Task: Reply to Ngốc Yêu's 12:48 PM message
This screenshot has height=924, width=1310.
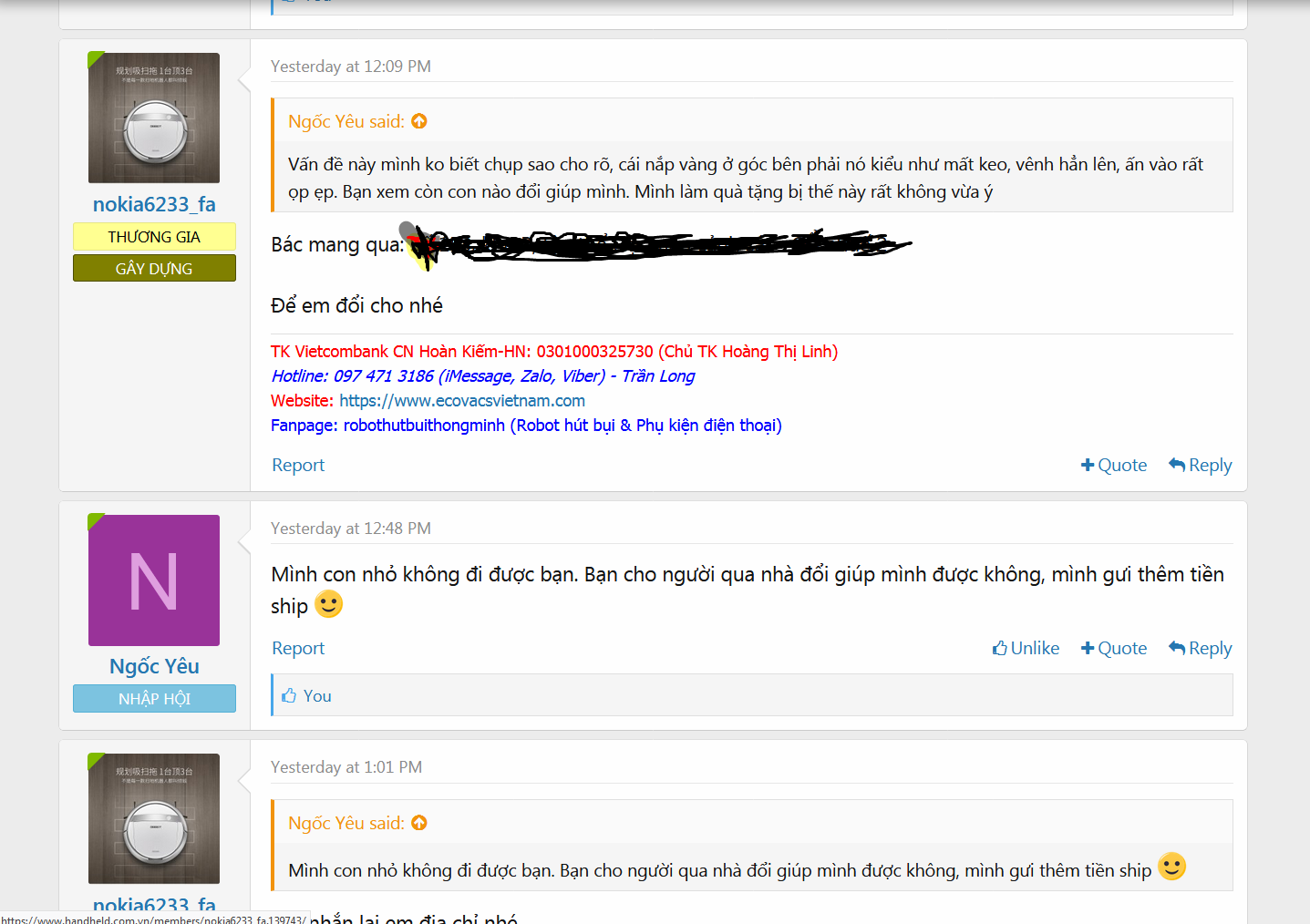Action: pyautogui.click(x=1200, y=648)
